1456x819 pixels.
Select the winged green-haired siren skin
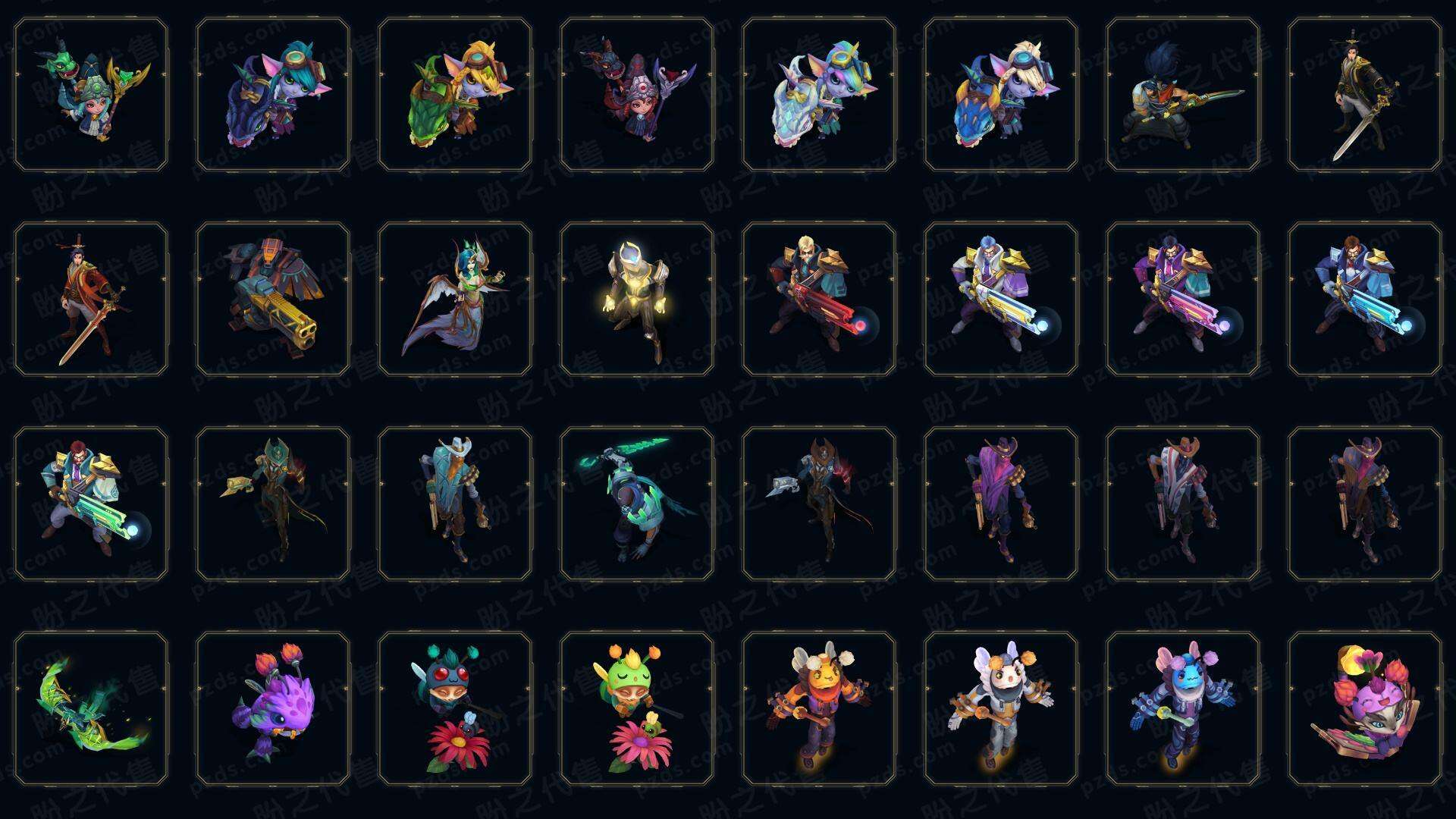pos(455,300)
